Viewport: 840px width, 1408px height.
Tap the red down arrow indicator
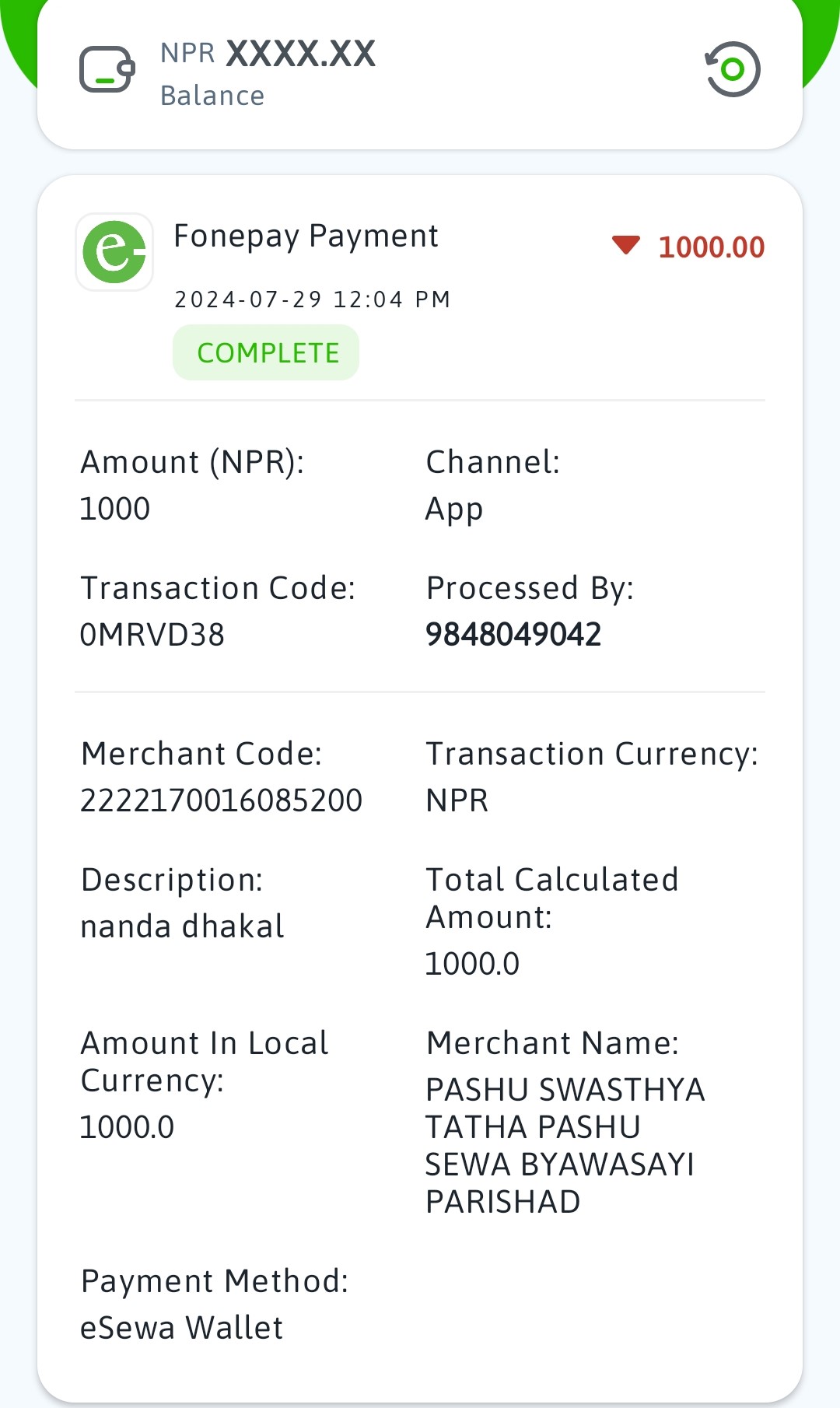(x=626, y=246)
